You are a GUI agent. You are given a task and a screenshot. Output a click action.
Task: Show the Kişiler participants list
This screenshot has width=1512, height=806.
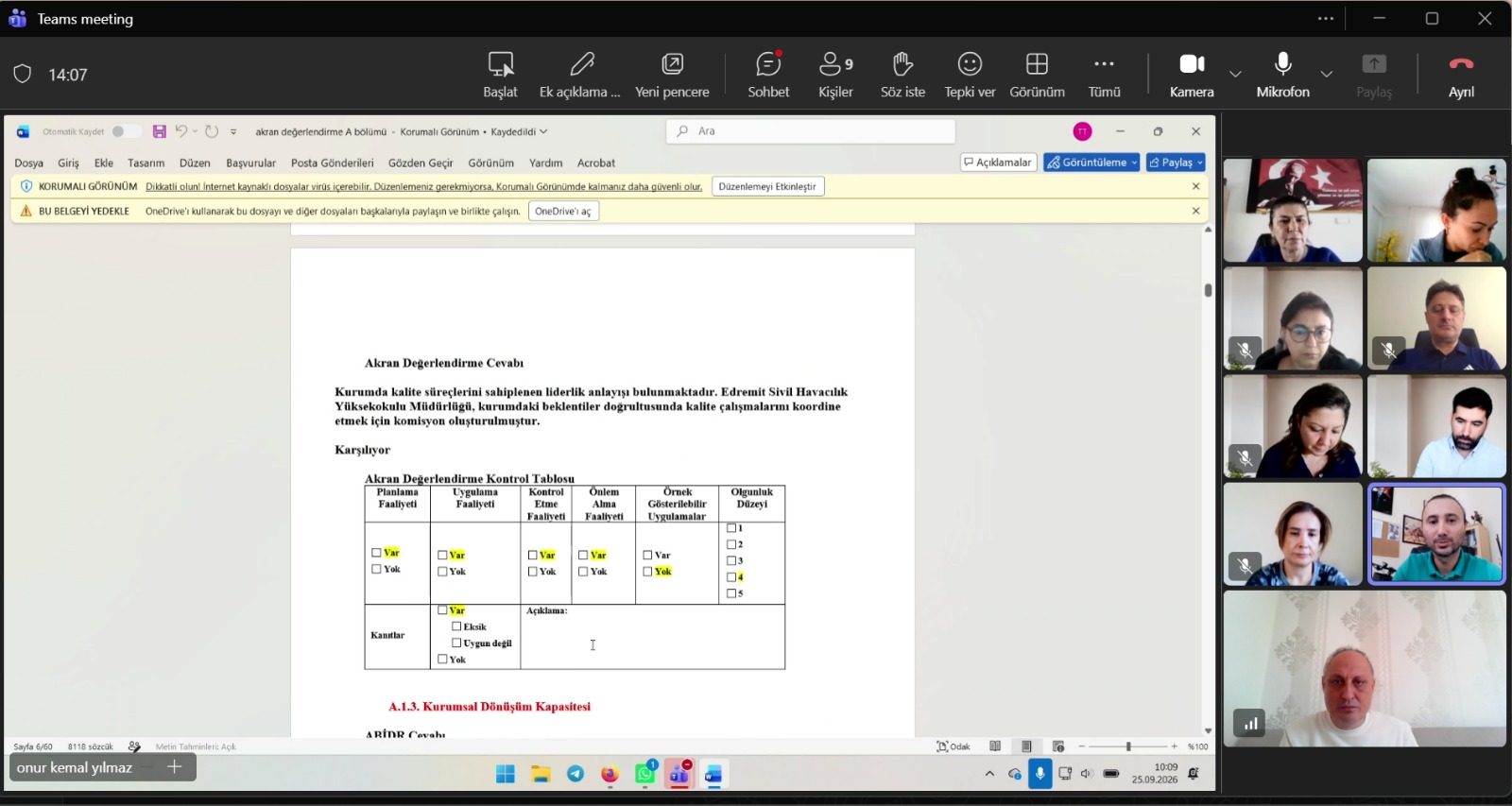(835, 75)
